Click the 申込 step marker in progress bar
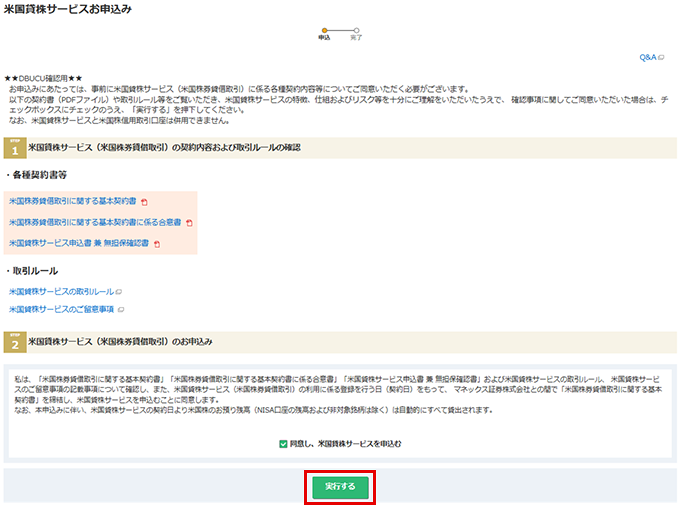The width and height of the screenshot is (680, 505). point(324,31)
